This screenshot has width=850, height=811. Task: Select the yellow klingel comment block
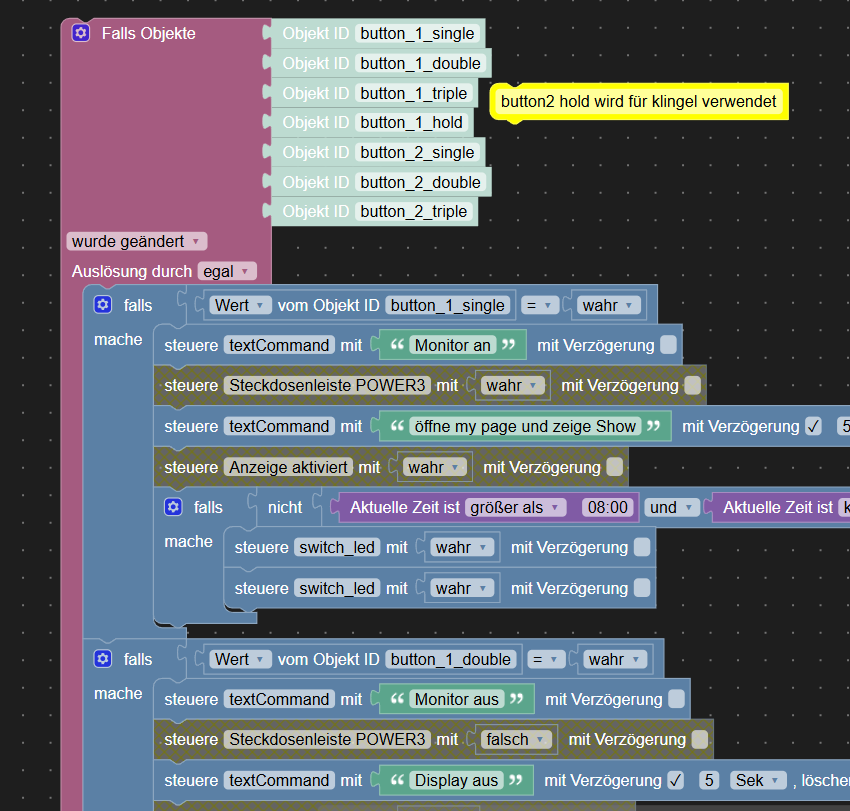pyautogui.click(x=640, y=102)
